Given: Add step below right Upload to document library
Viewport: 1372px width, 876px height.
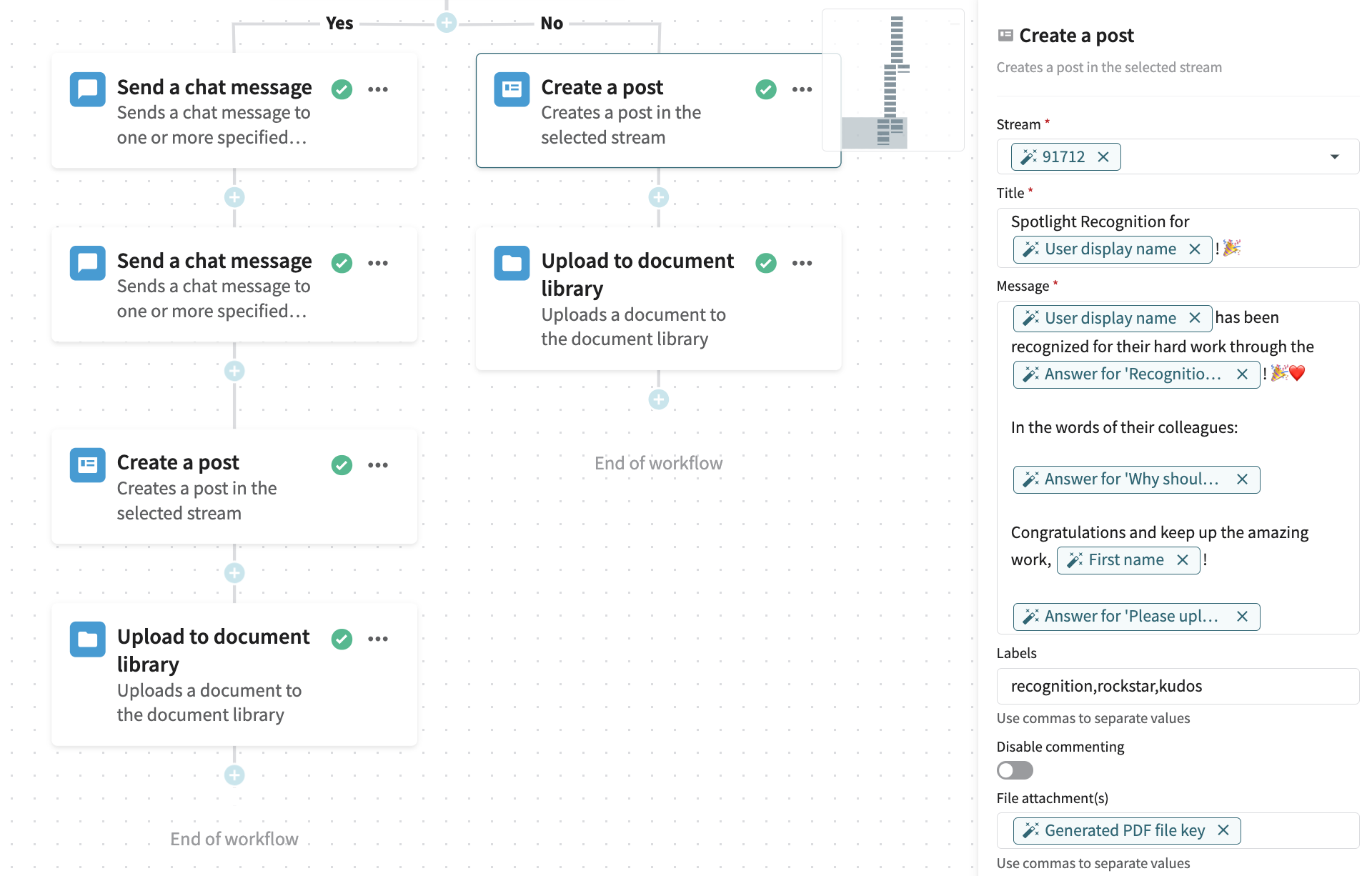Looking at the screenshot, I should [658, 399].
